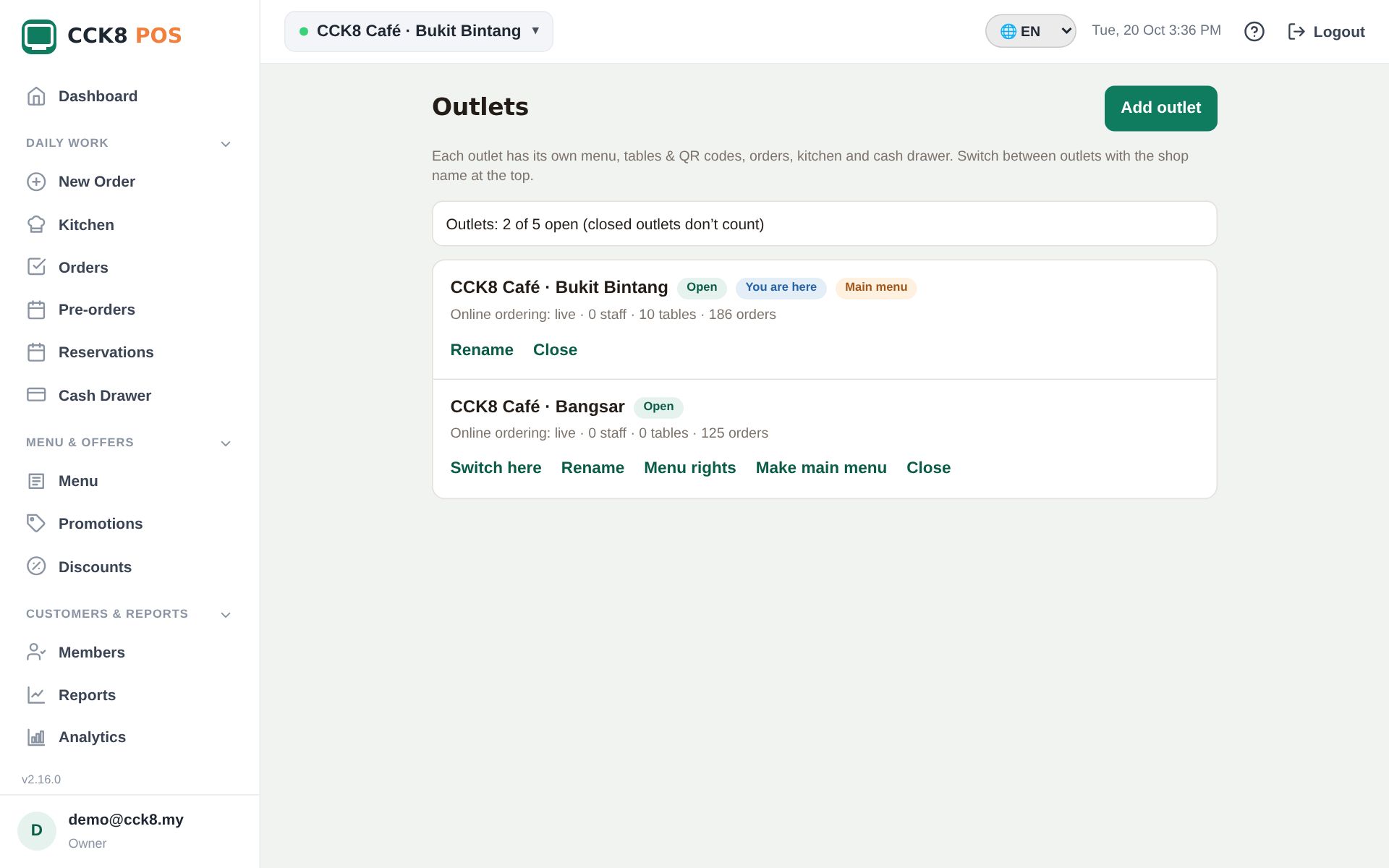Switch here to Bangsar outlet

pyautogui.click(x=496, y=468)
